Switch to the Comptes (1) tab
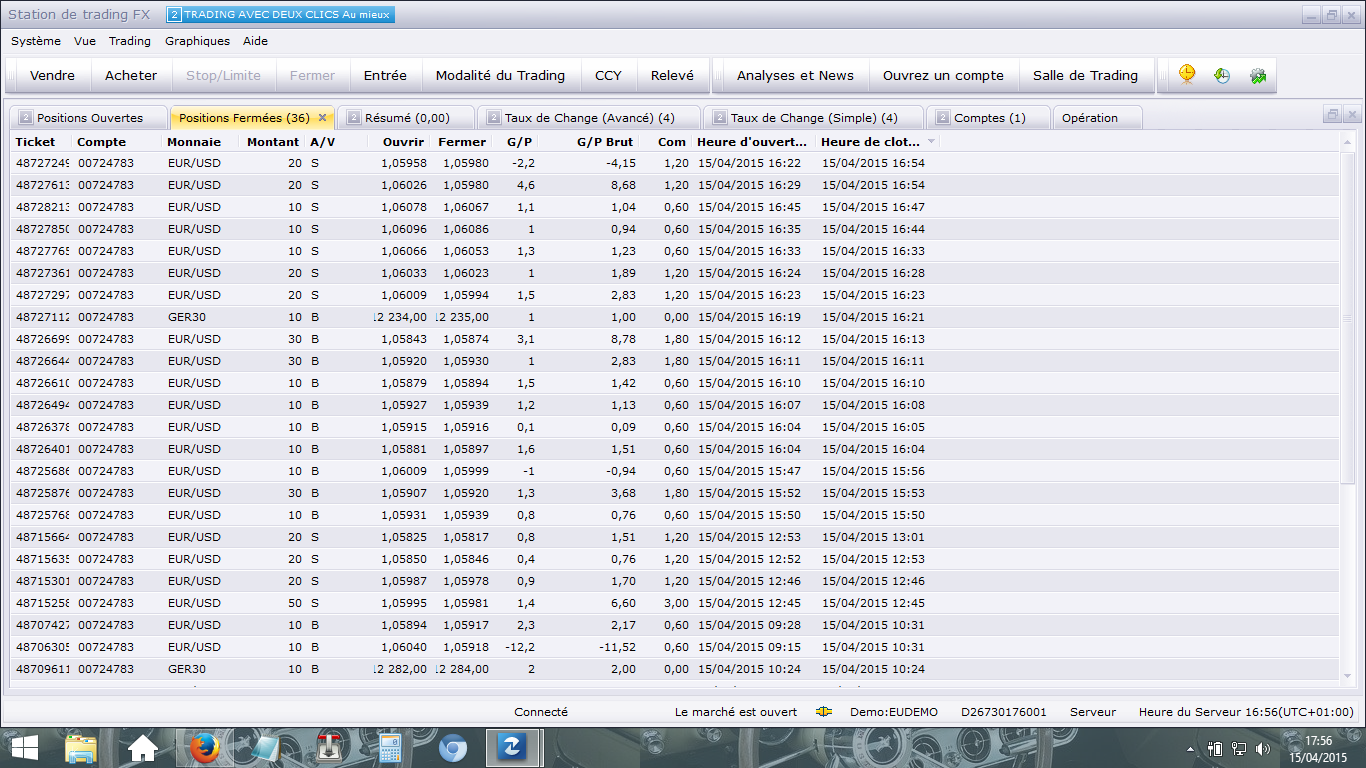Image resolution: width=1366 pixels, height=768 pixels. click(x=988, y=118)
